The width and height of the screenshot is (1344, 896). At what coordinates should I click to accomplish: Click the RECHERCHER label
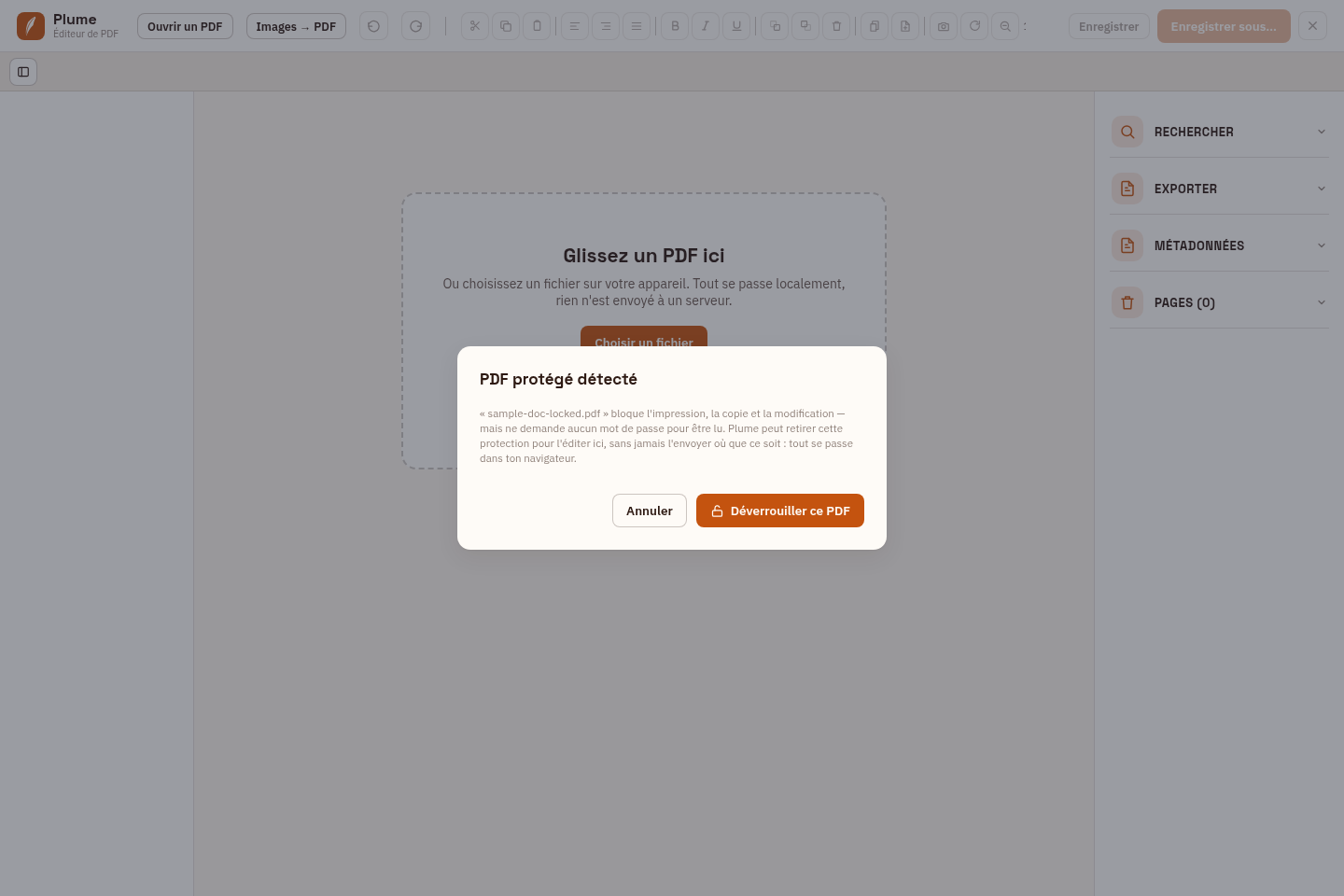click(x=1194, y=132)
